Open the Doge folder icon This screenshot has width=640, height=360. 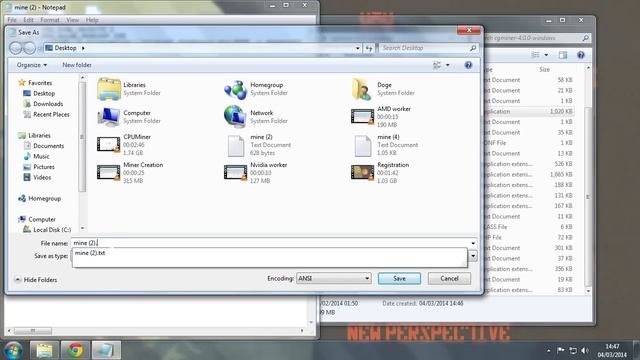(x=362, y=89)
